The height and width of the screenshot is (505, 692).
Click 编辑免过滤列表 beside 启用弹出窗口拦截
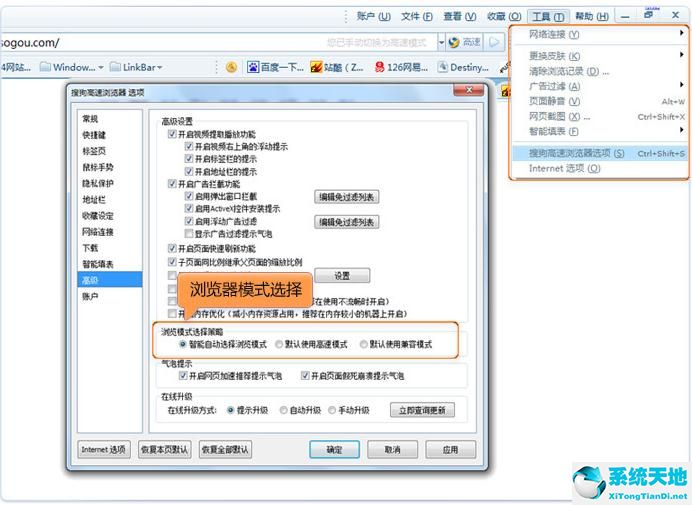tap(346, 197)
